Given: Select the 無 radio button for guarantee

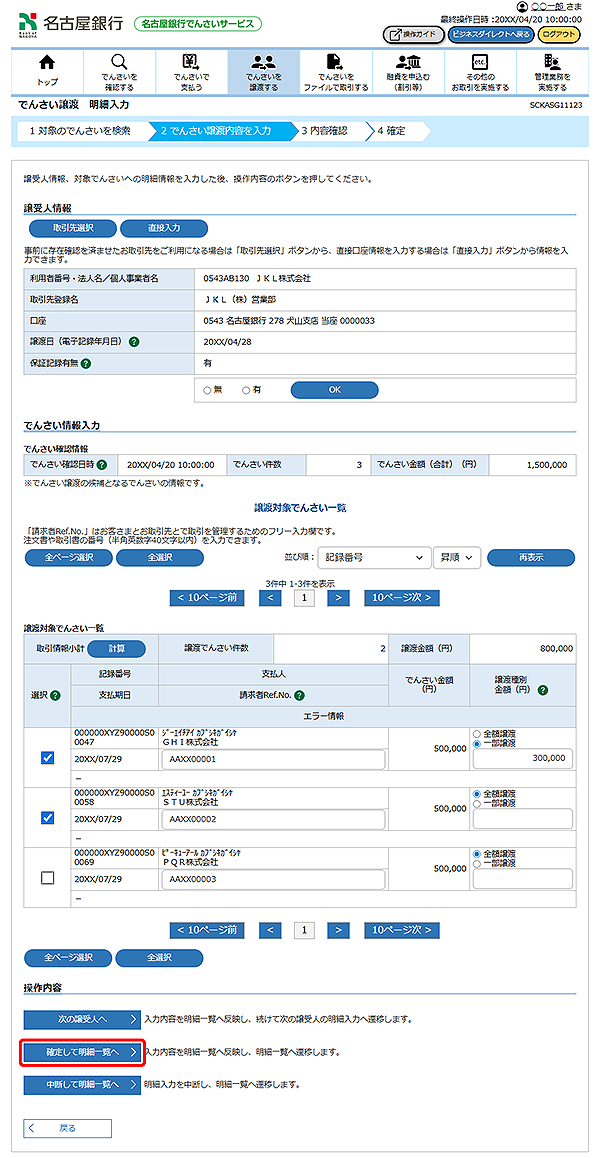Looking at the screenshot, I should (207, 390).
